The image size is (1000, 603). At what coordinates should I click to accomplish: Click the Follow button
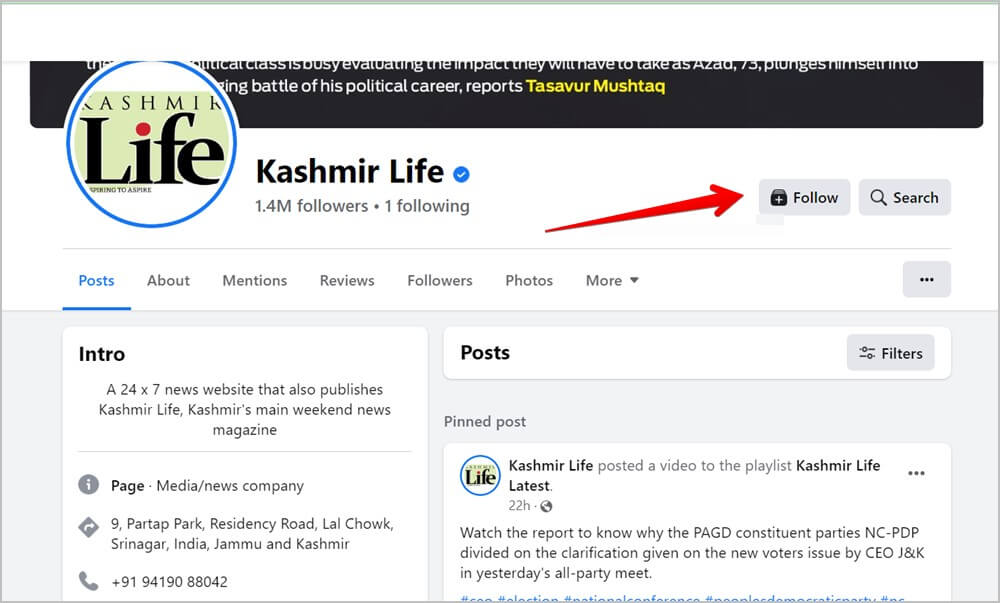804,198
